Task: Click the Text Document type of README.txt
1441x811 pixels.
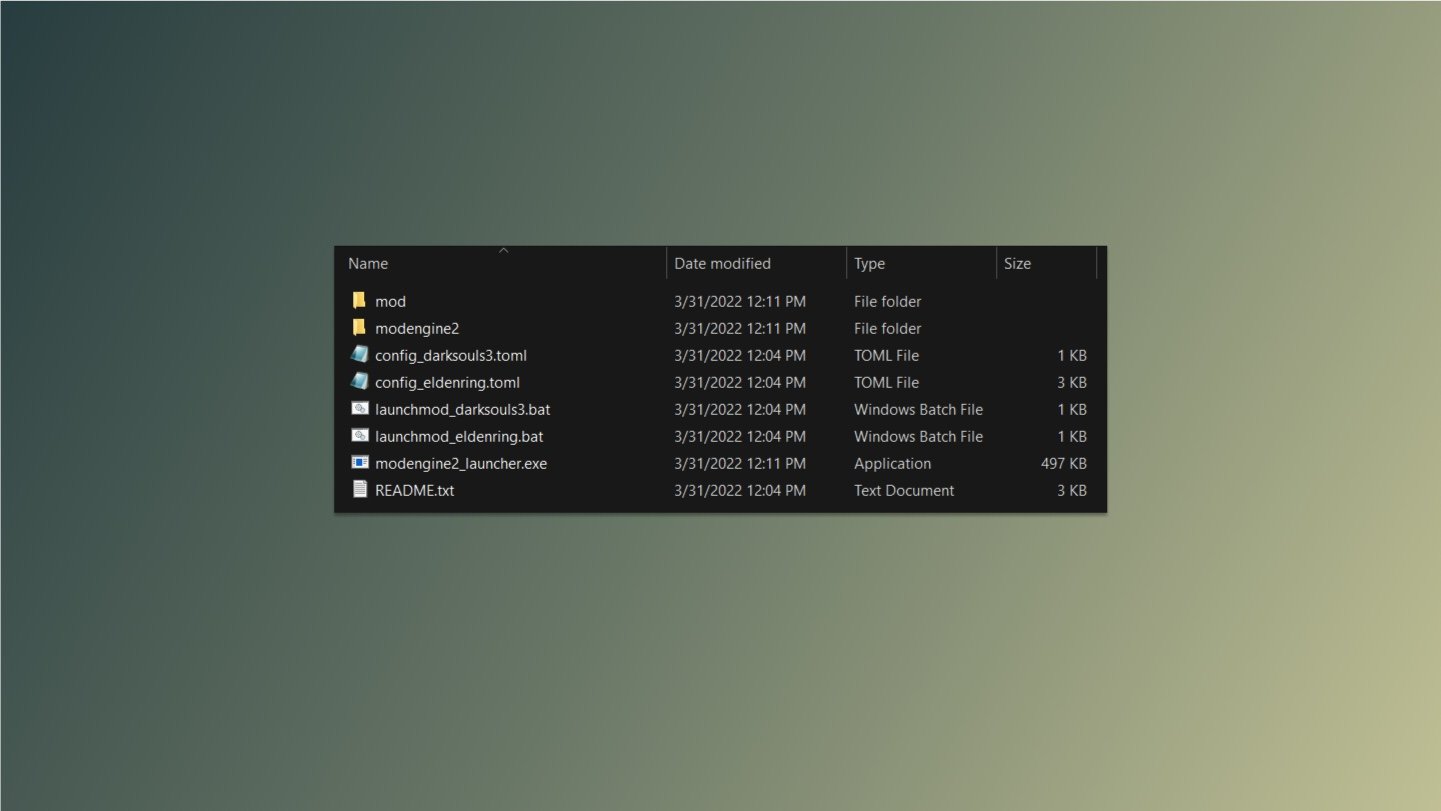Action: coord(904,490)
